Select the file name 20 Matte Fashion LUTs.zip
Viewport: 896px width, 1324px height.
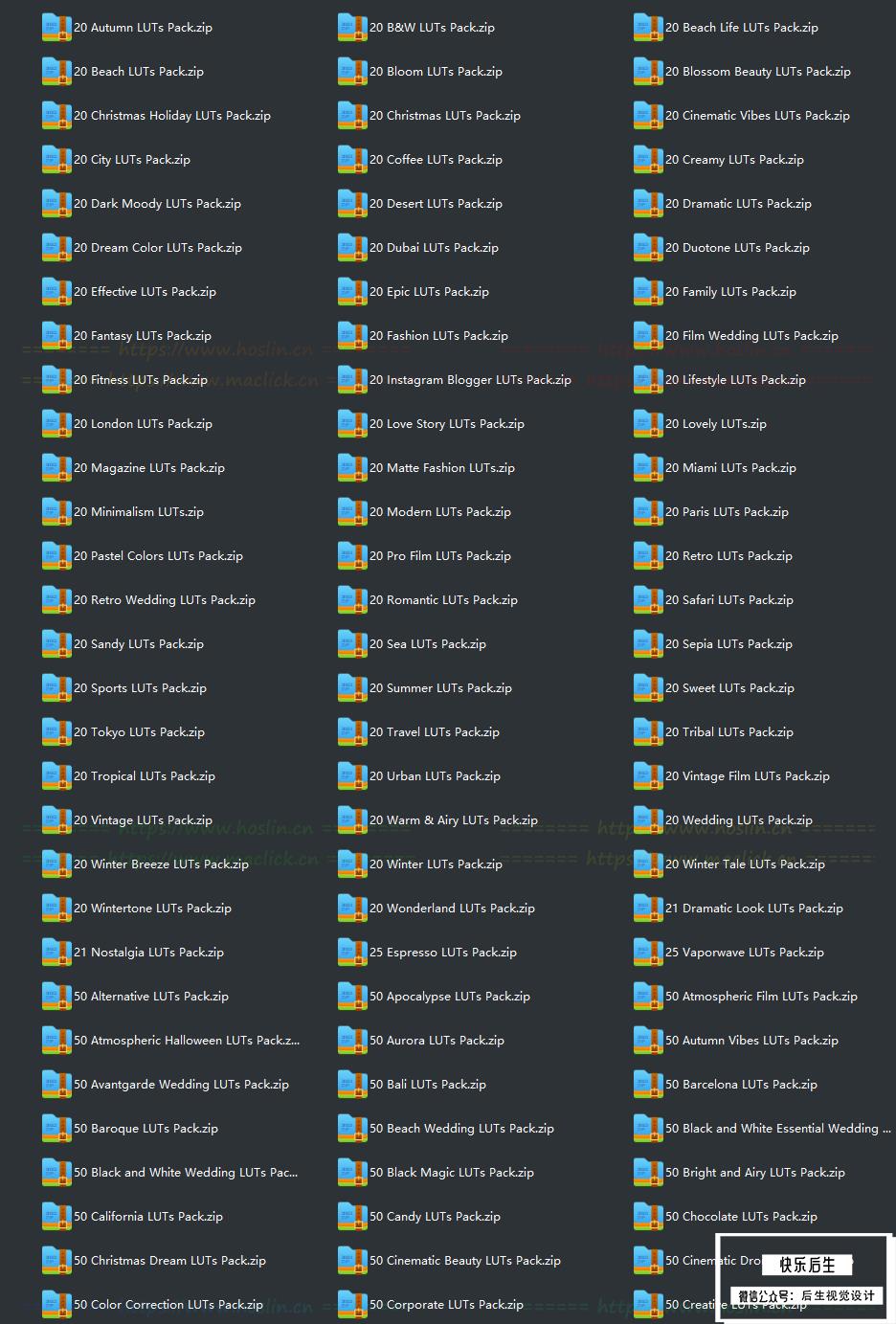pyautogui.click(x=442, y=468)
